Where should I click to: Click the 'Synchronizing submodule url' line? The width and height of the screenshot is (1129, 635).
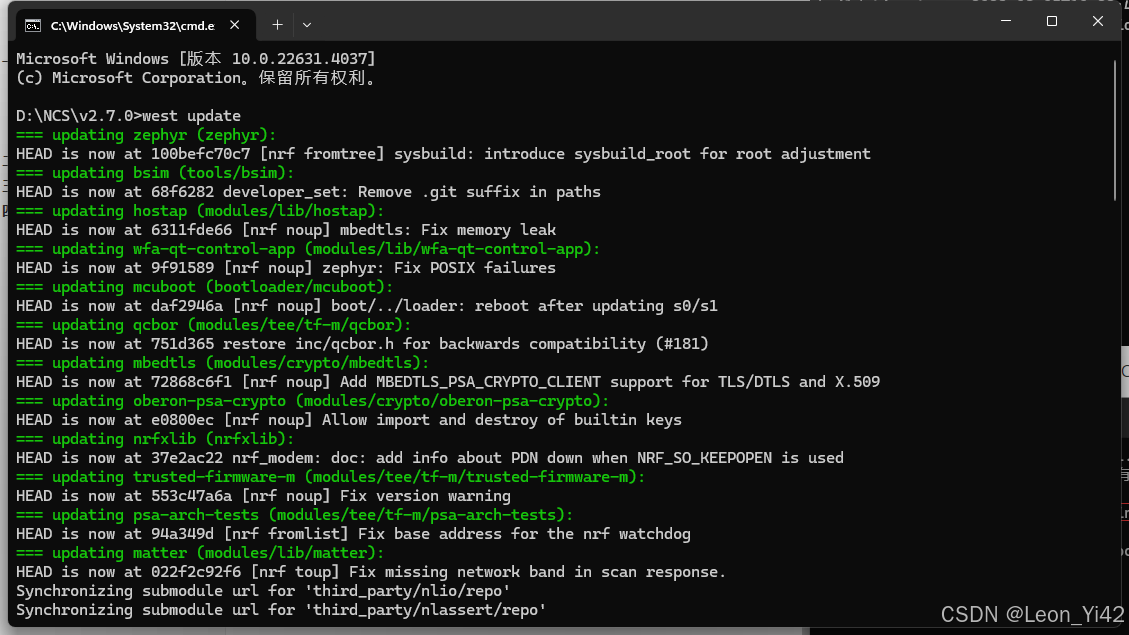tap(258, 590)
